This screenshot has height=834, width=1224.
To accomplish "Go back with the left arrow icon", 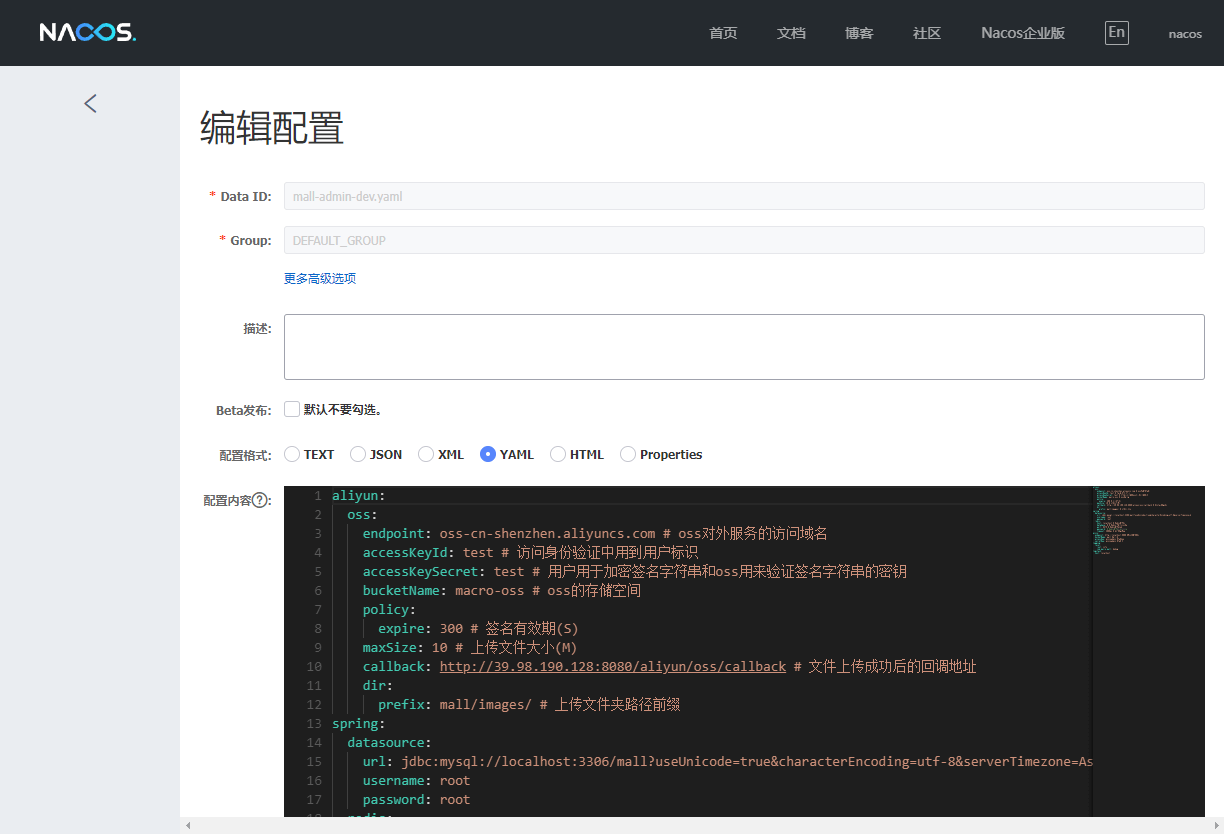I will [x=90, y=103].
